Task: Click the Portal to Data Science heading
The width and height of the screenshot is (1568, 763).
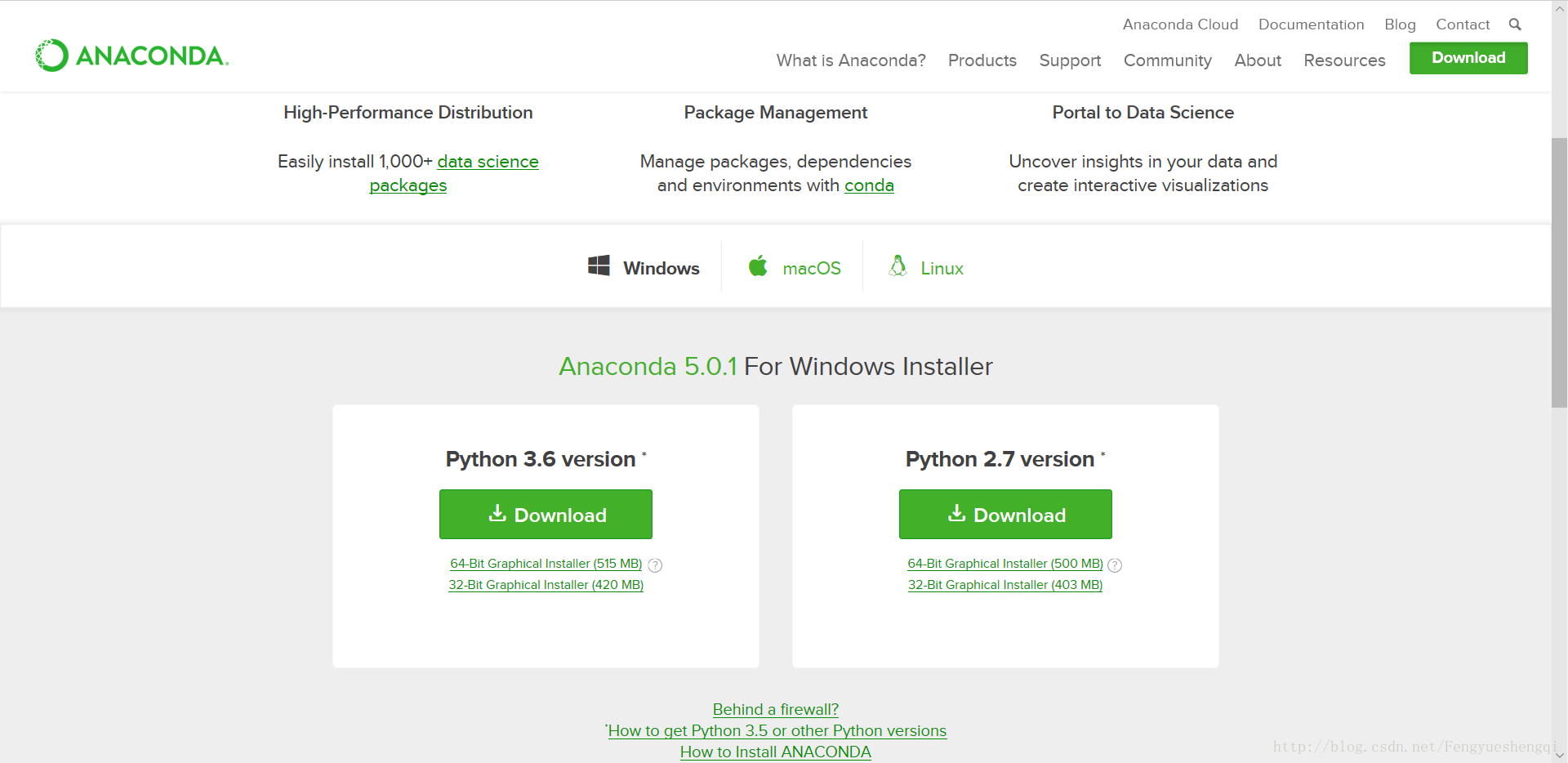Action: pos(1143,113)
